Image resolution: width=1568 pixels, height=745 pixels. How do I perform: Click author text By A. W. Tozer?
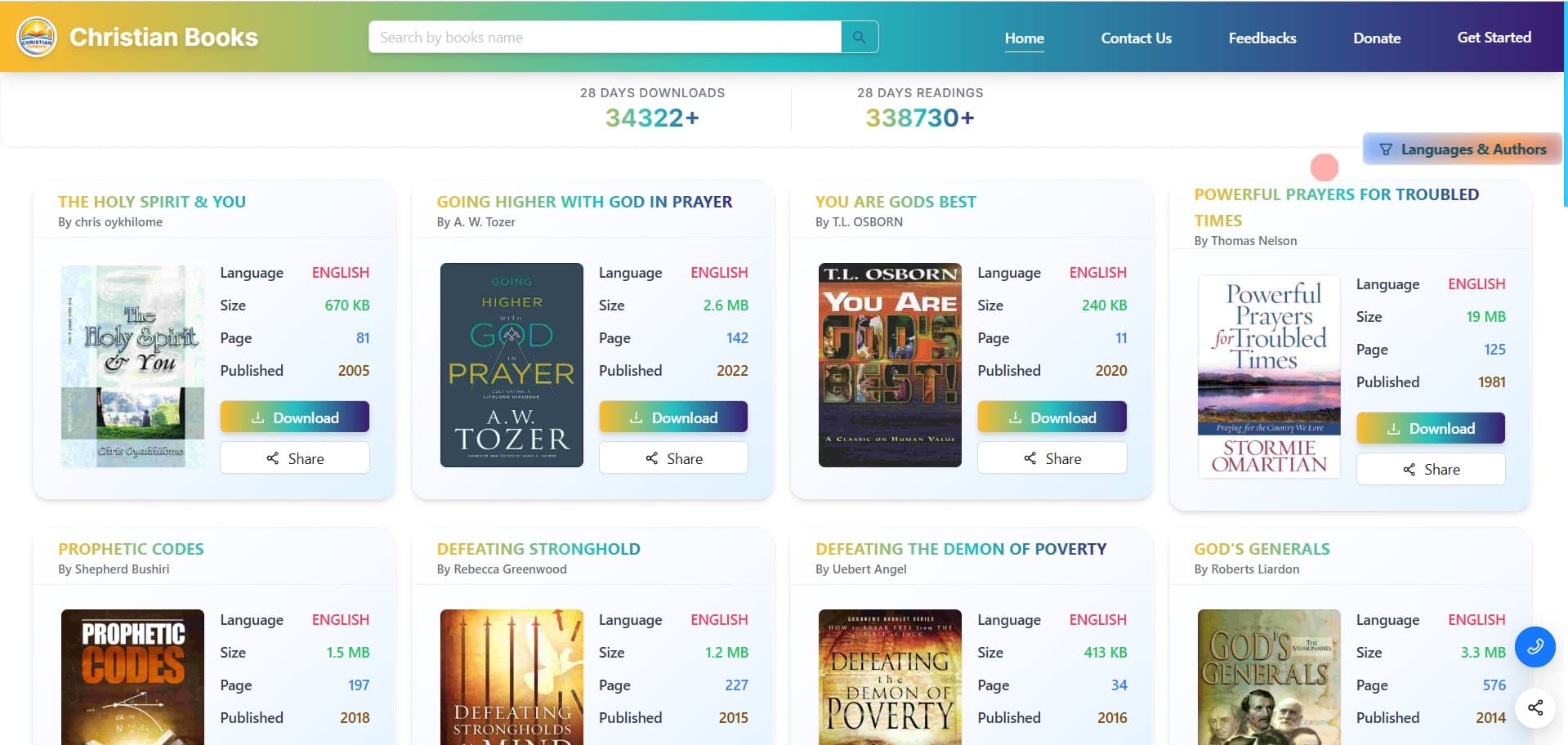click(x=476, y=222)
